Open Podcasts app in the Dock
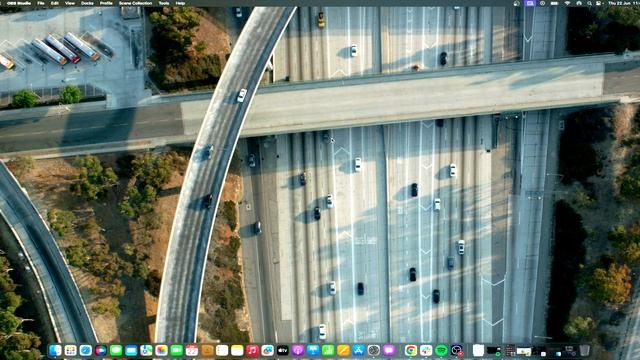The image size is (640, 360). point(298,350)
